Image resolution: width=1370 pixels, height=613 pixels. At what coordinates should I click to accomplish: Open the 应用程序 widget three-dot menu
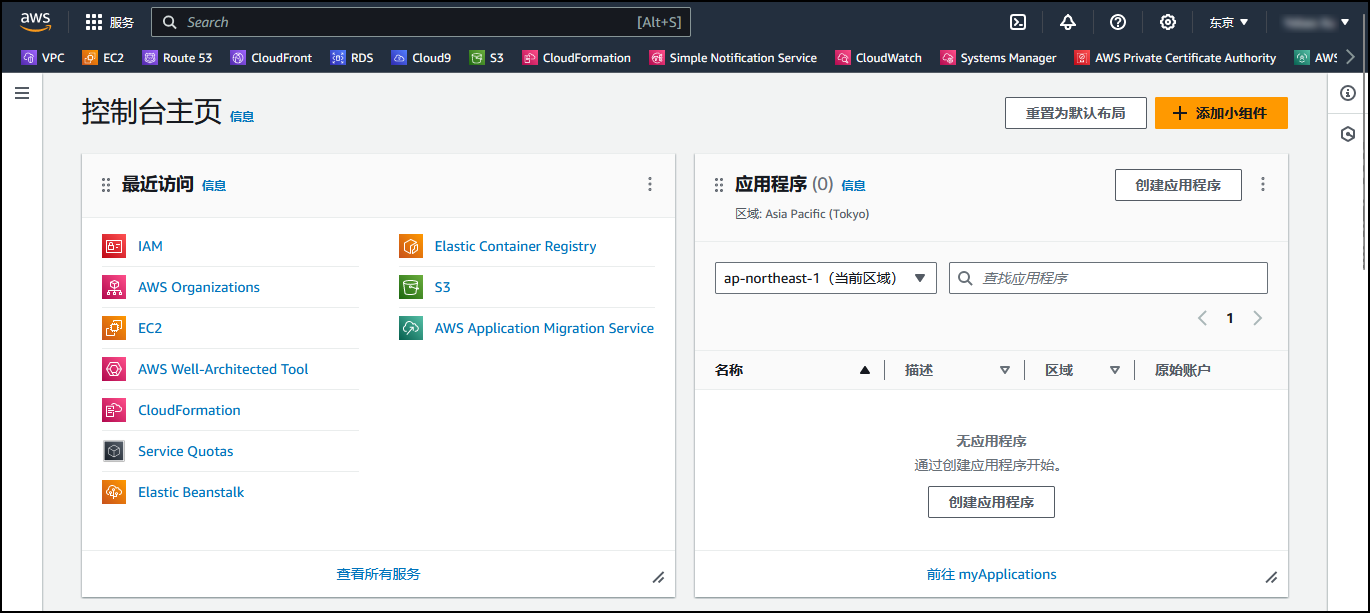(1263, 184)
